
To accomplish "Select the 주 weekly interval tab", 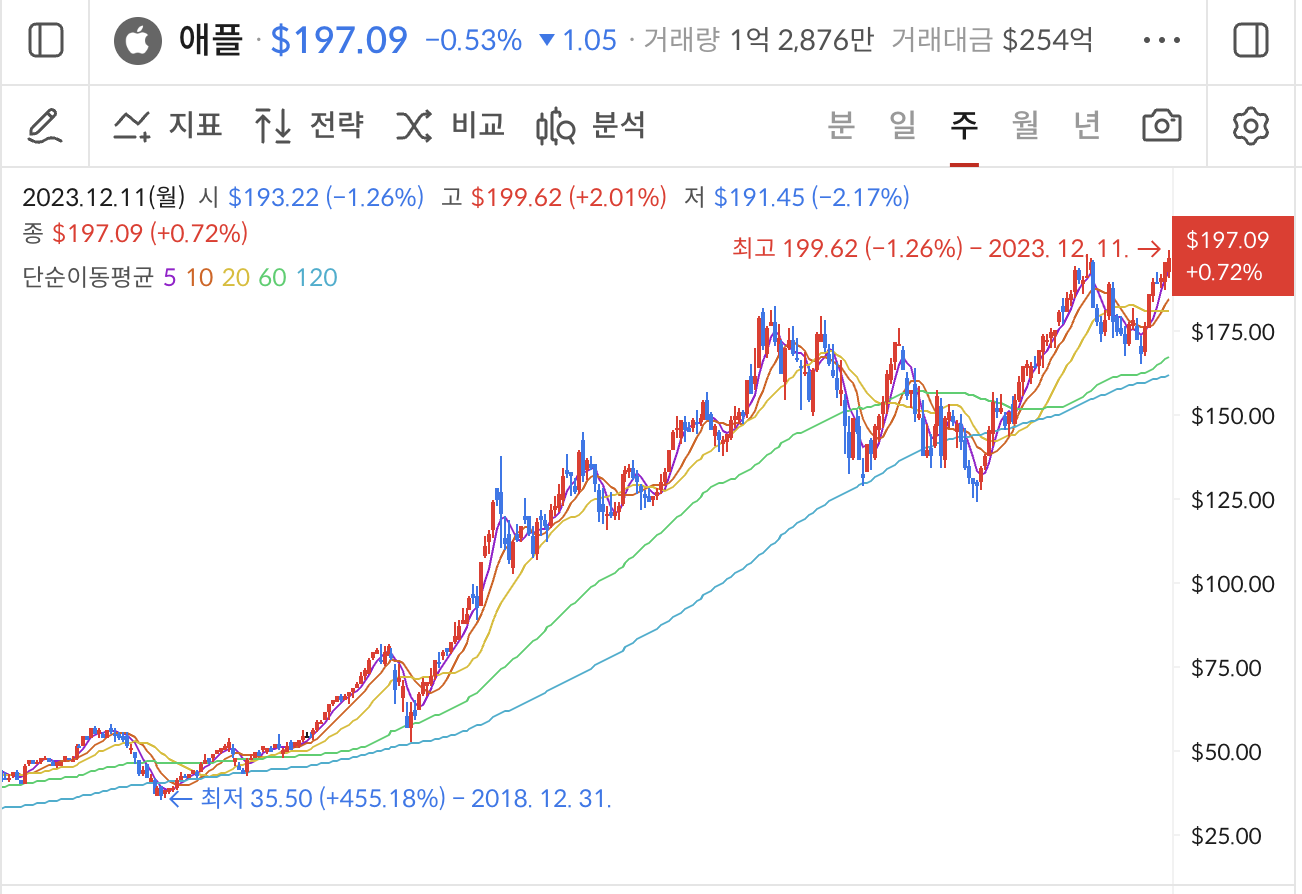I will coord(964,126).
